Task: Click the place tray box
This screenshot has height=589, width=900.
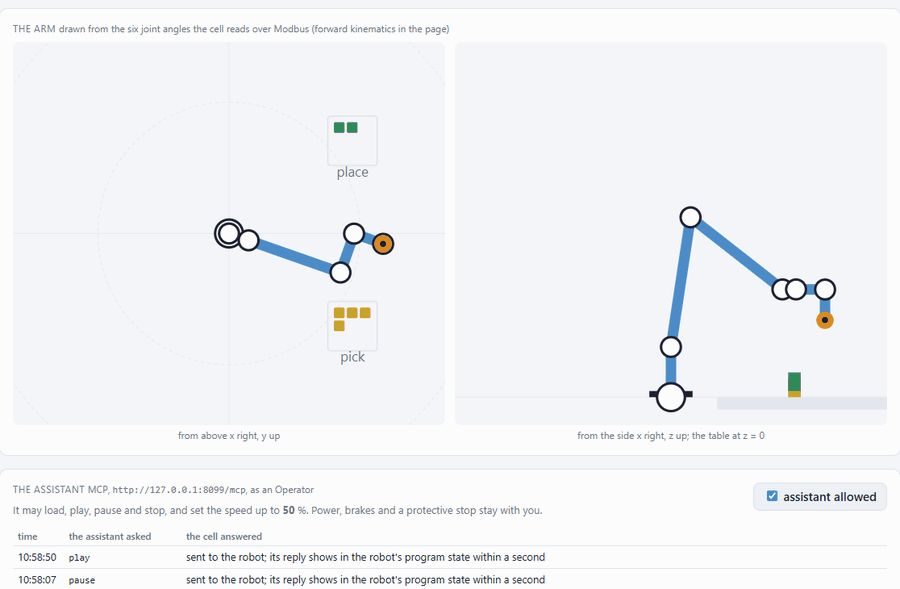Action: click(352, 141)
